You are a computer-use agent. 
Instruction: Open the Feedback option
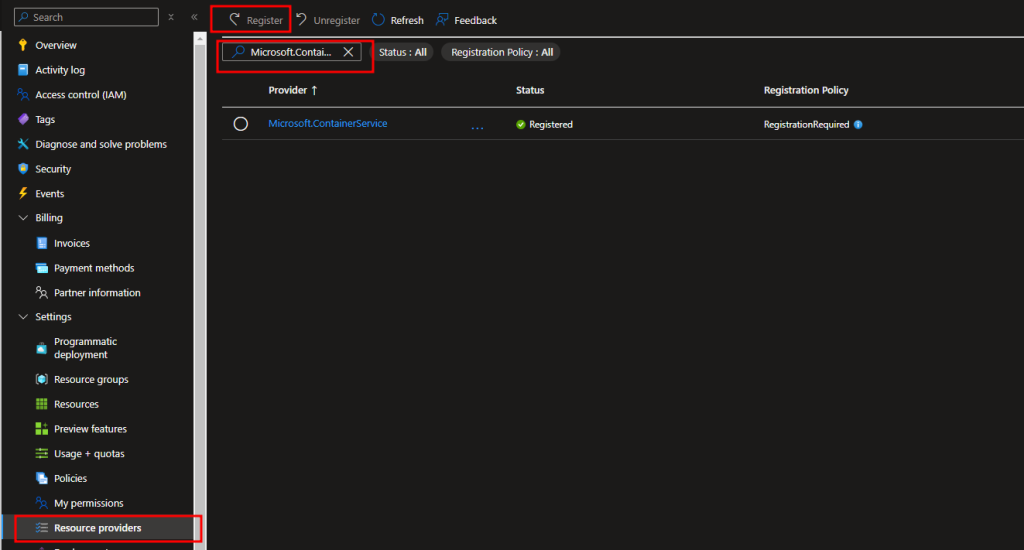(x=466, y=20)
